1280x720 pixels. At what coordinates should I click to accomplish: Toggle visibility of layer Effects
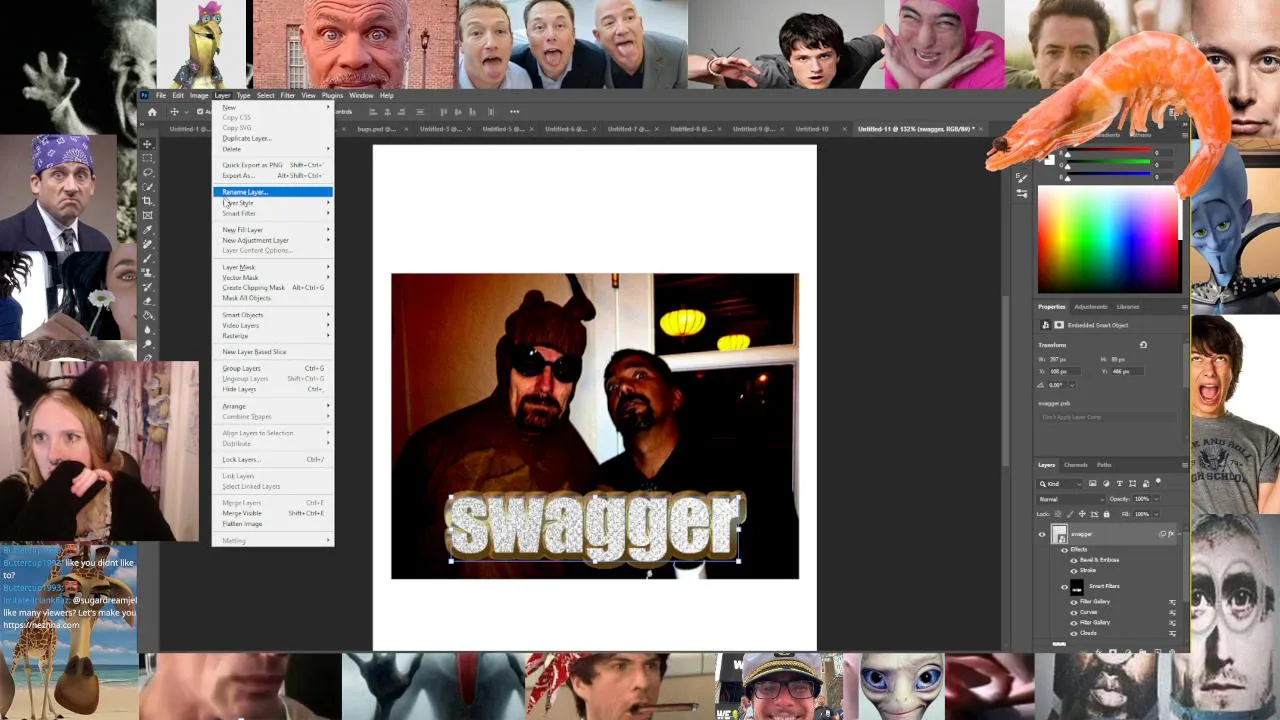[x=1064, y=550]
